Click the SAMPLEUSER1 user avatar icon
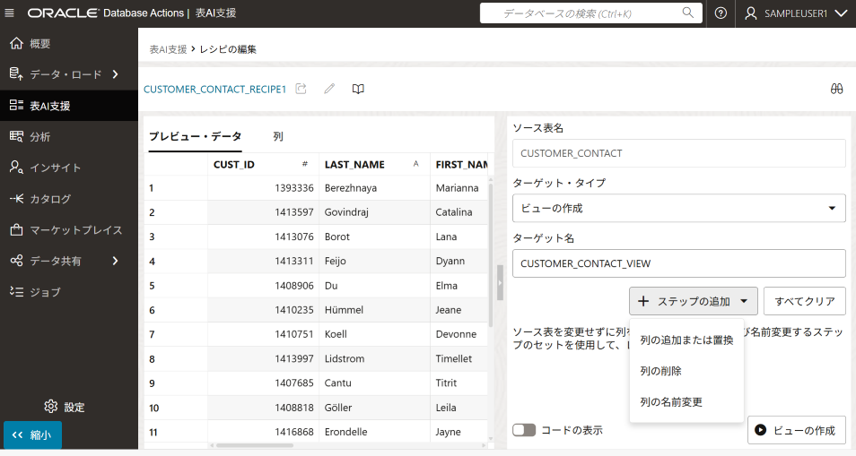Viewport: 856px width, 456px height. click(751, 13)
